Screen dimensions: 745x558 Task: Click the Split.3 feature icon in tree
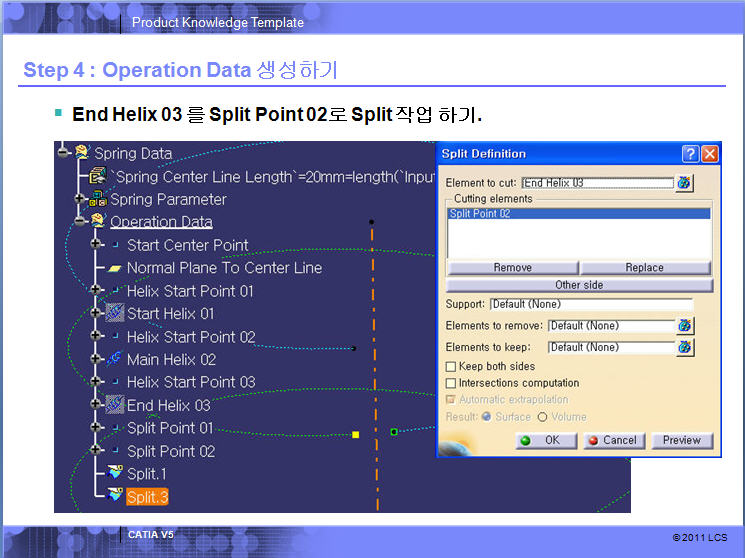[x=114, y=496]
